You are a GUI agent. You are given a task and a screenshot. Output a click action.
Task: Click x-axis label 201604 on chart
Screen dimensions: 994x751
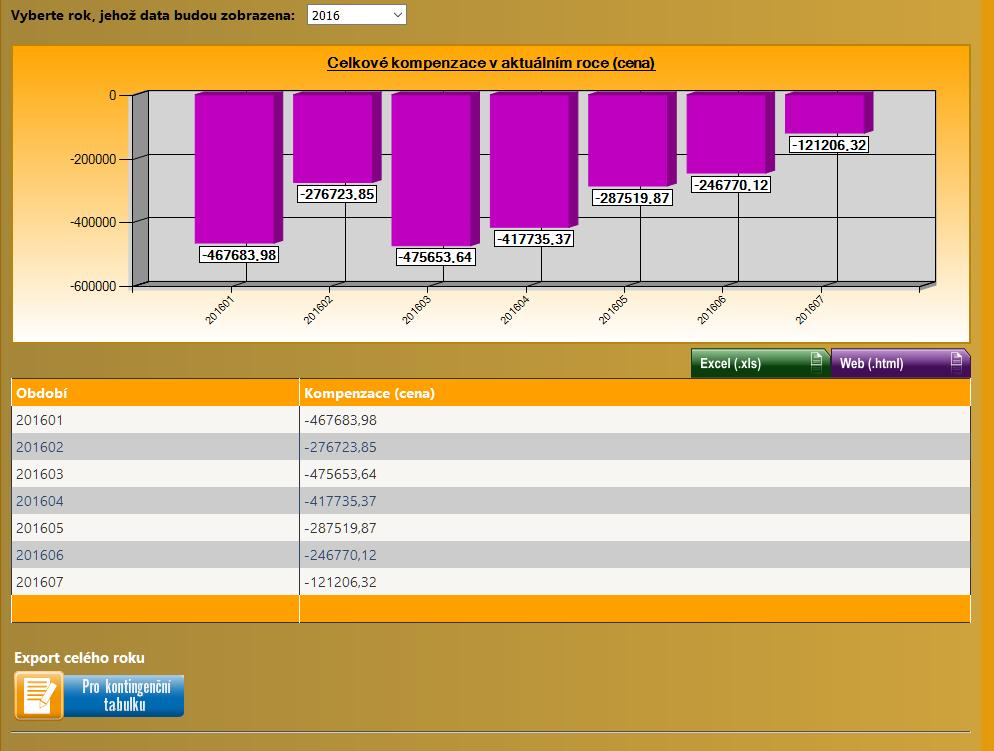[x=515, y=310]
